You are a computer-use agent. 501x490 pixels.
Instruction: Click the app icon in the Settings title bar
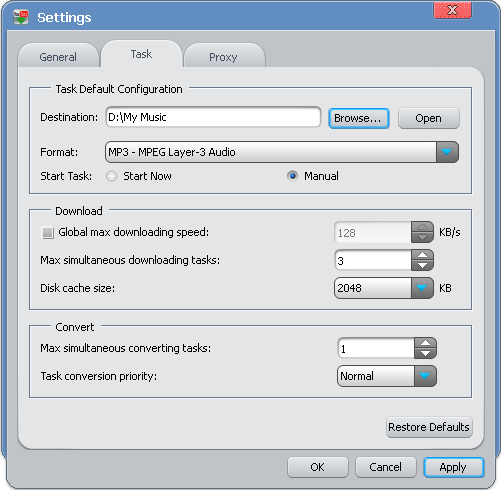21,17
